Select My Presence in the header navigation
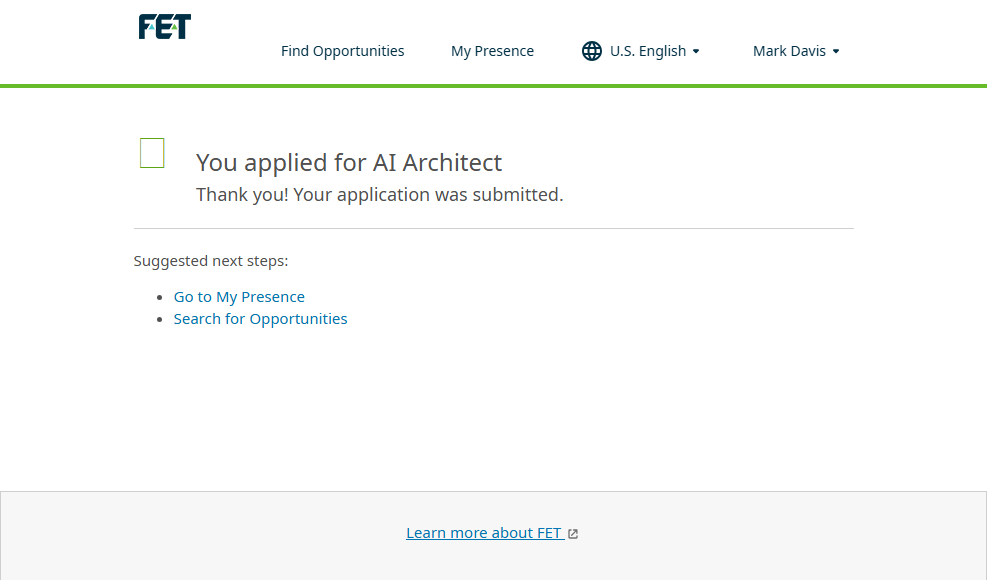 (492, 51)
